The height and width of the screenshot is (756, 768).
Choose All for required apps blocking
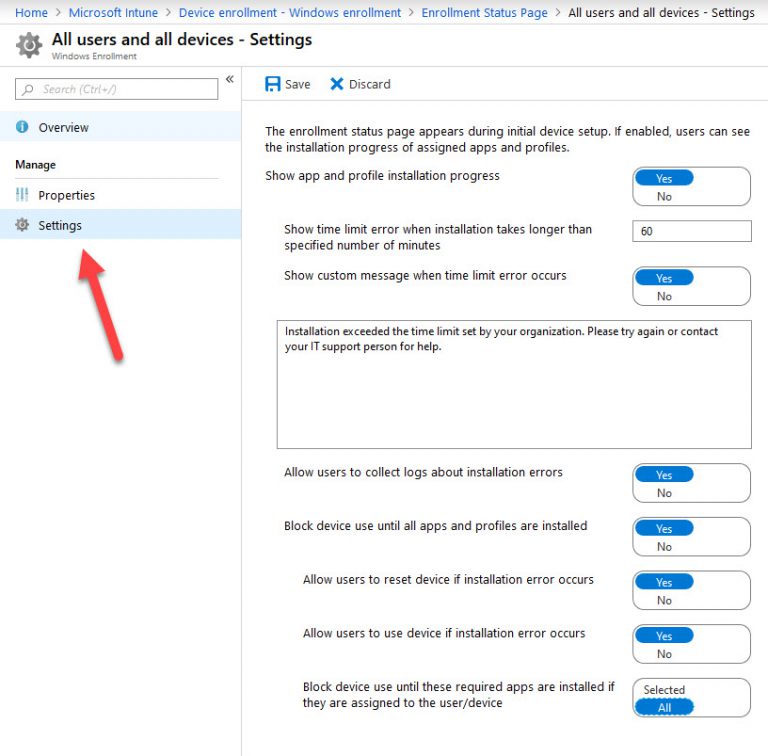pyautogui.click(x=664, y=708)
